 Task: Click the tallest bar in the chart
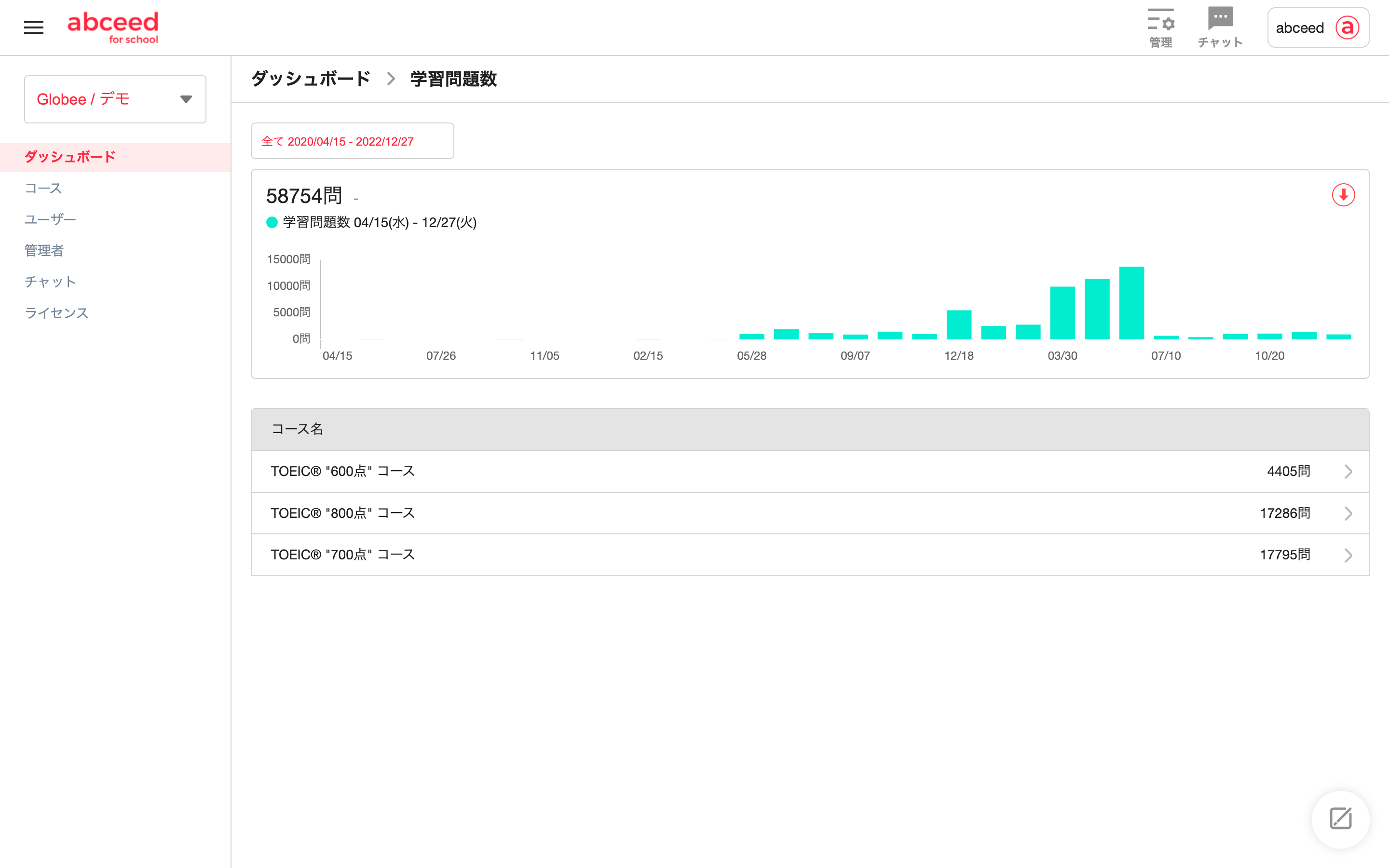tap(1131, 303)
